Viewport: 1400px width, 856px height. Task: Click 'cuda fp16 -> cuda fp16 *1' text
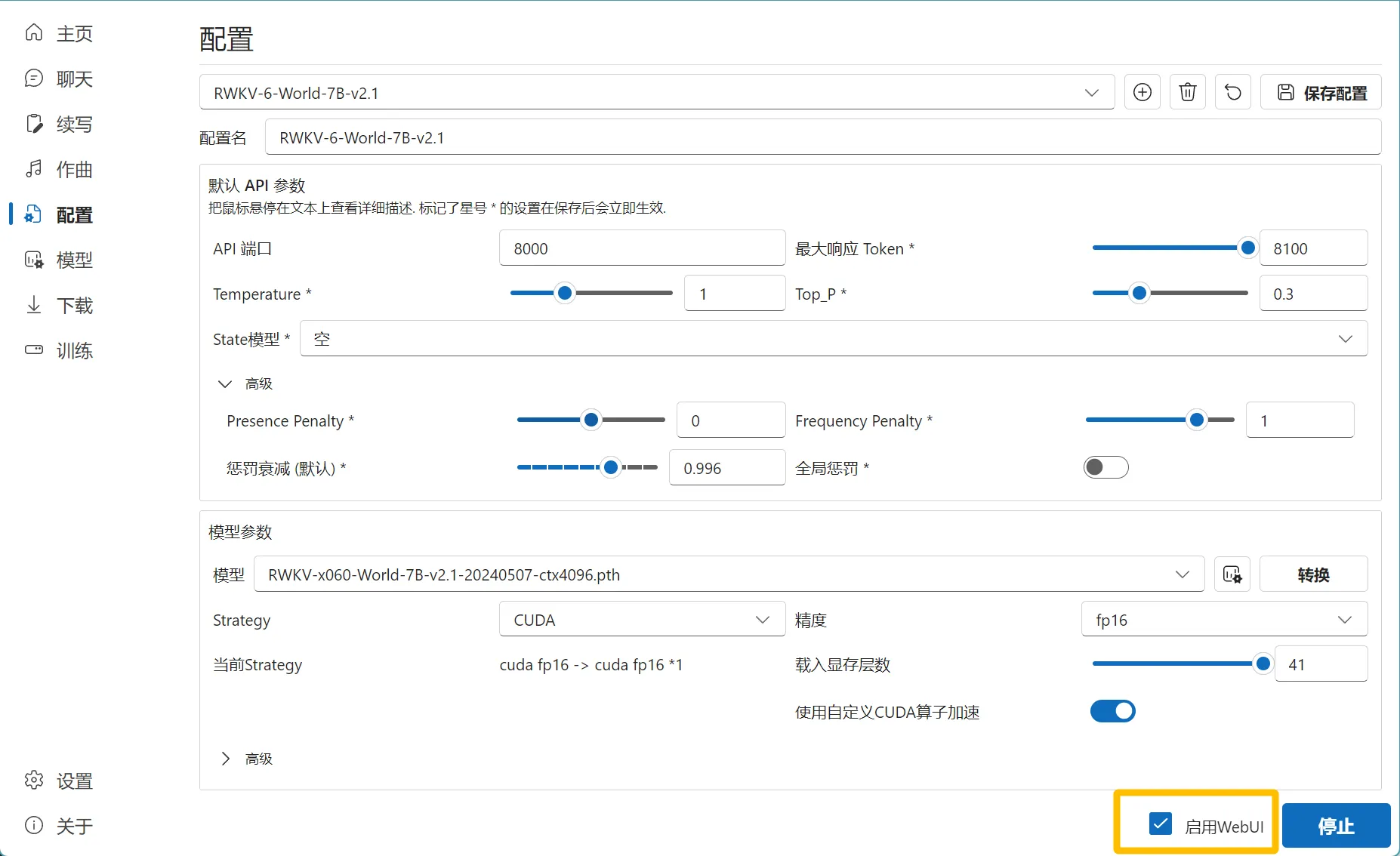click(591, 664)
